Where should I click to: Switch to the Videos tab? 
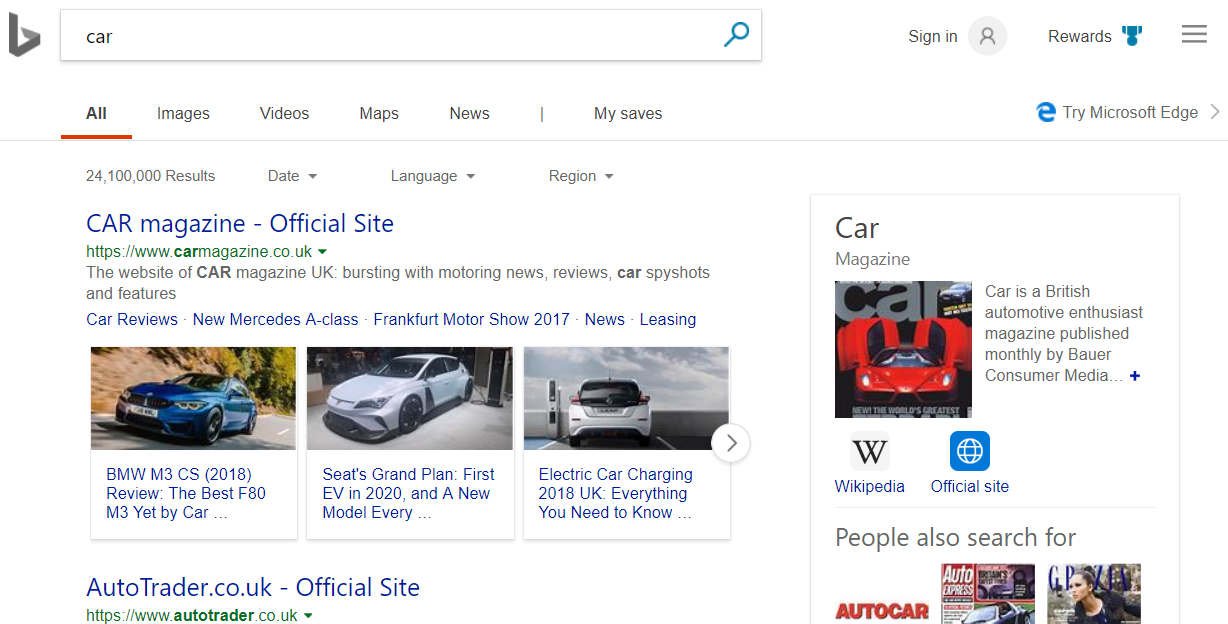click(284, 114)
